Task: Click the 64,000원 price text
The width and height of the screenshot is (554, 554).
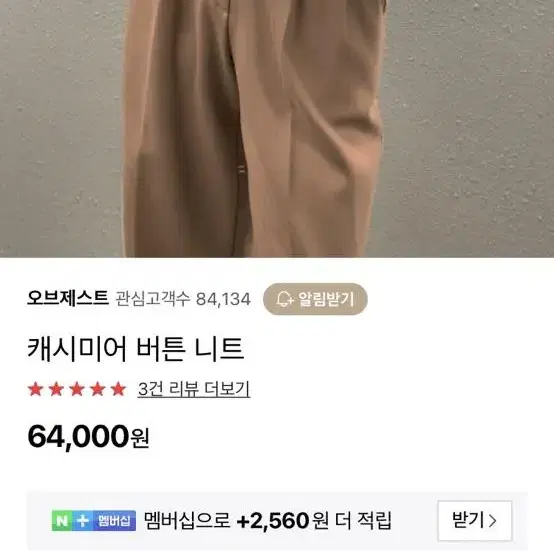Action: (88, 437)
